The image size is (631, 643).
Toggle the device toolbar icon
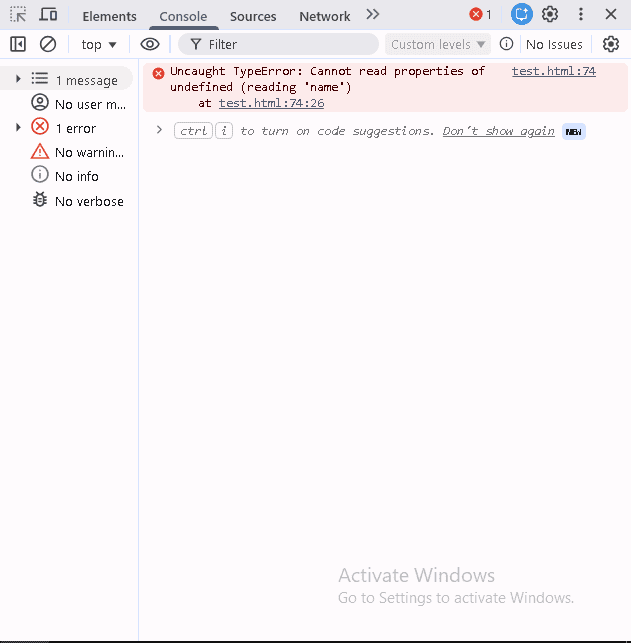(48, 15)
